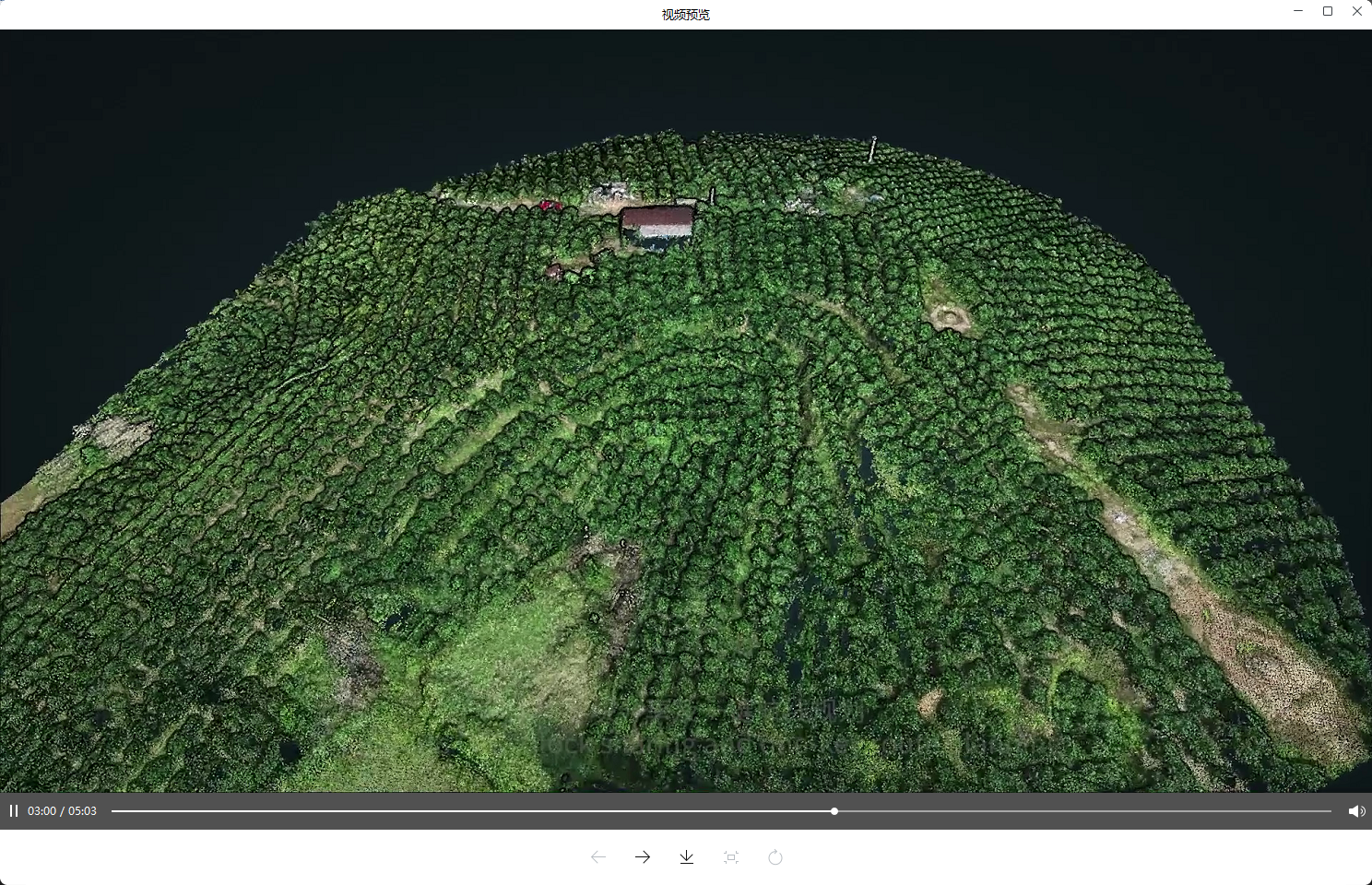
Task: Download the video with the download icon
Action: pyautogui.click(x=687, y=857)
